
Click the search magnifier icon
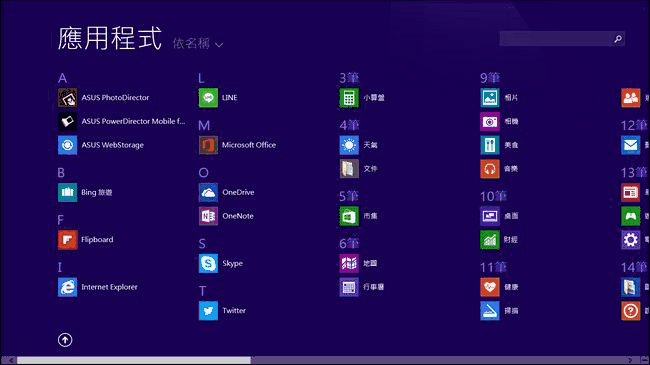pos(618,39)
